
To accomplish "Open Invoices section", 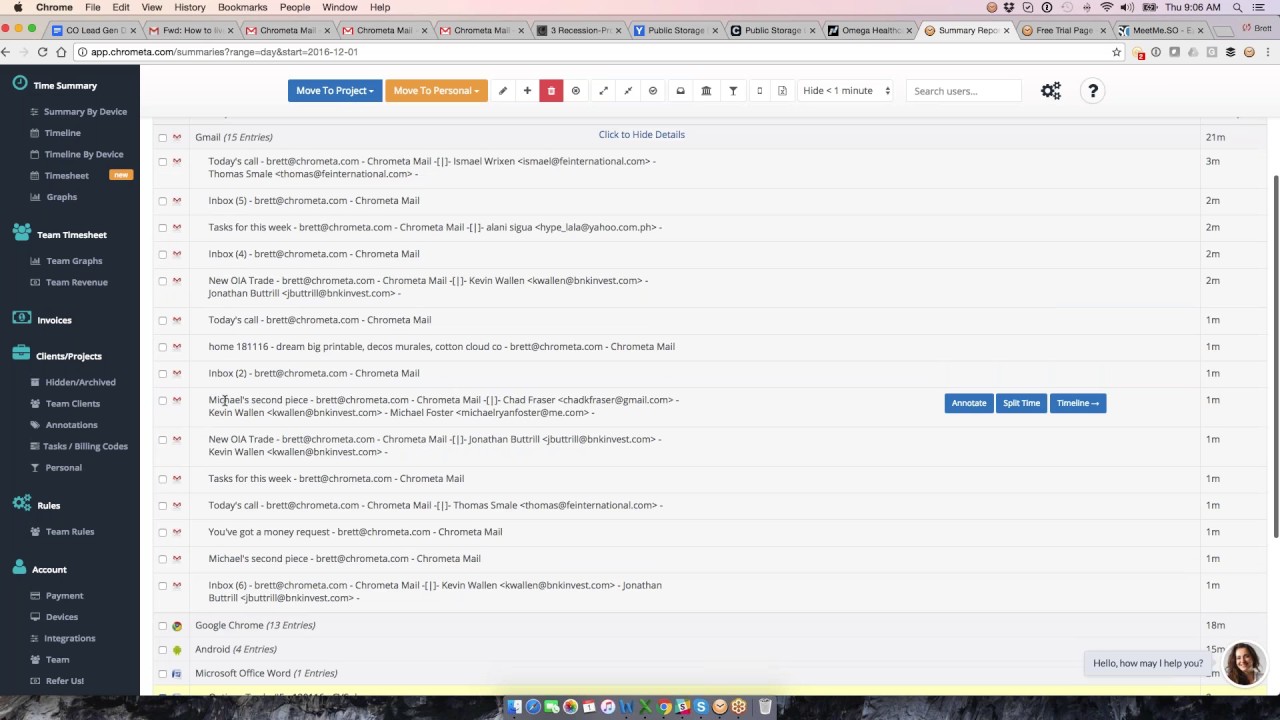I will click(x=54, y=320).
